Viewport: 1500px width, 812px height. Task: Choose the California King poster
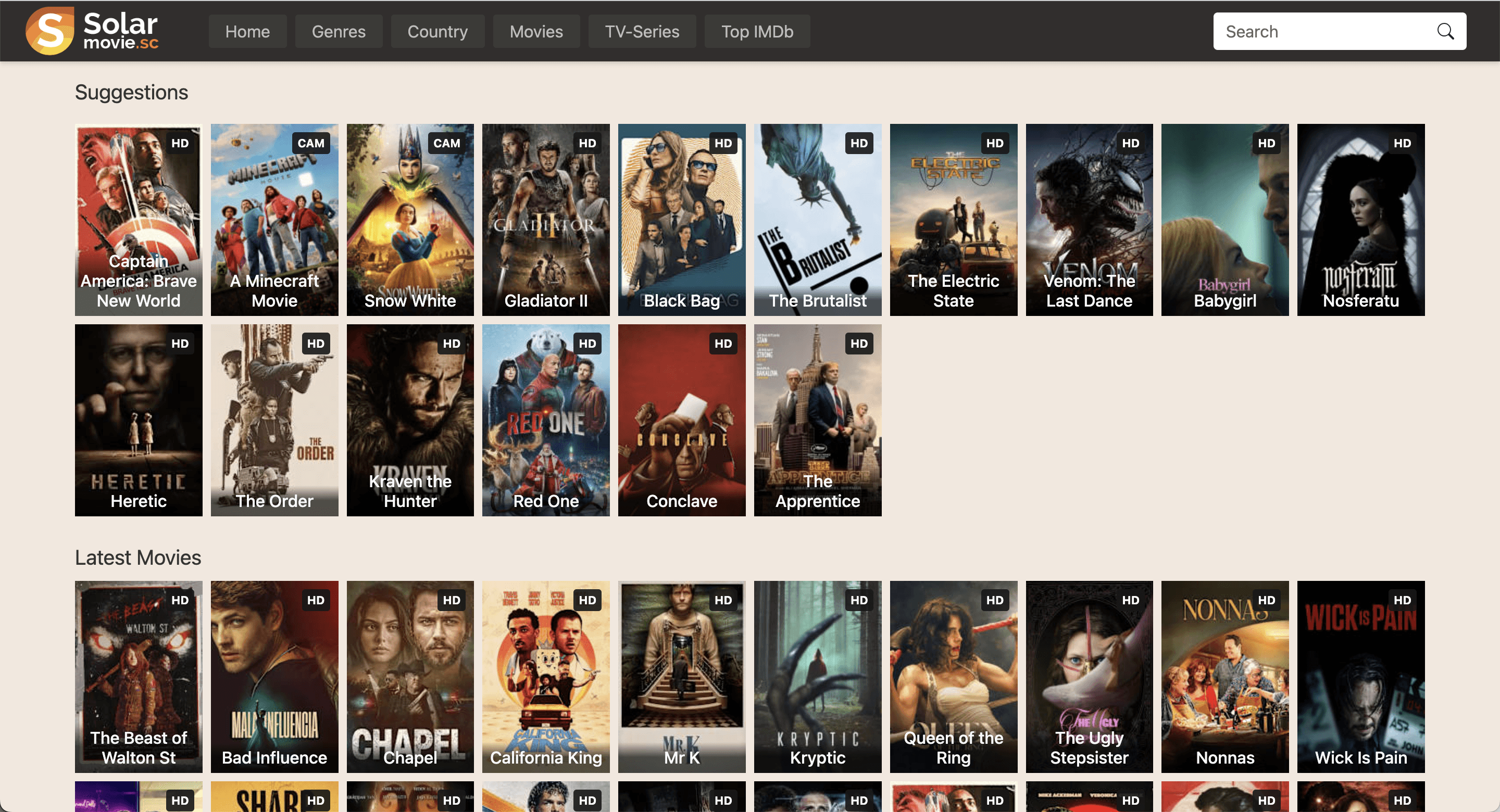click(x=546, y=677)
